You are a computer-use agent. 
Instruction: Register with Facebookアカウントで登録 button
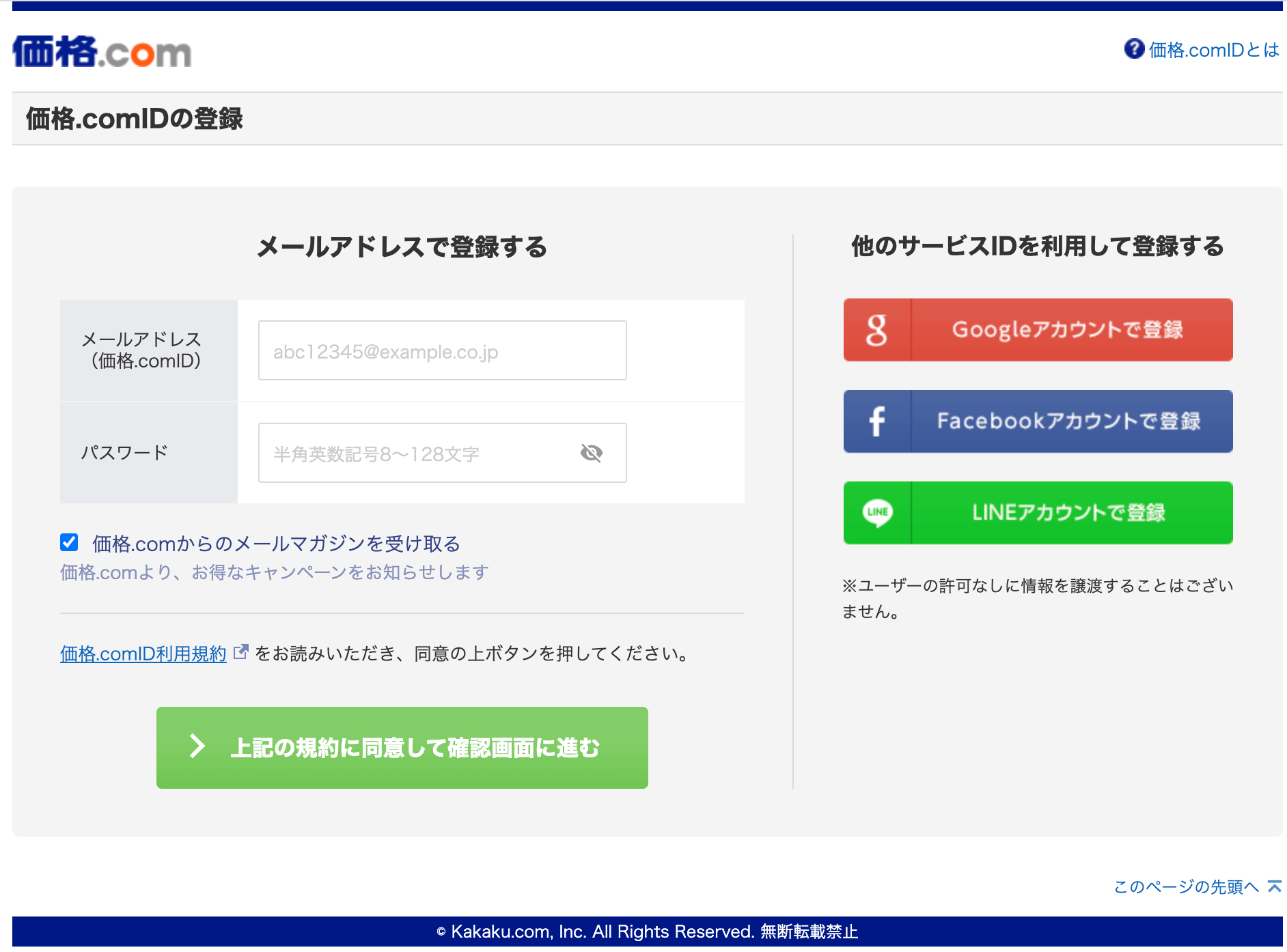[x=1038, y=421]
